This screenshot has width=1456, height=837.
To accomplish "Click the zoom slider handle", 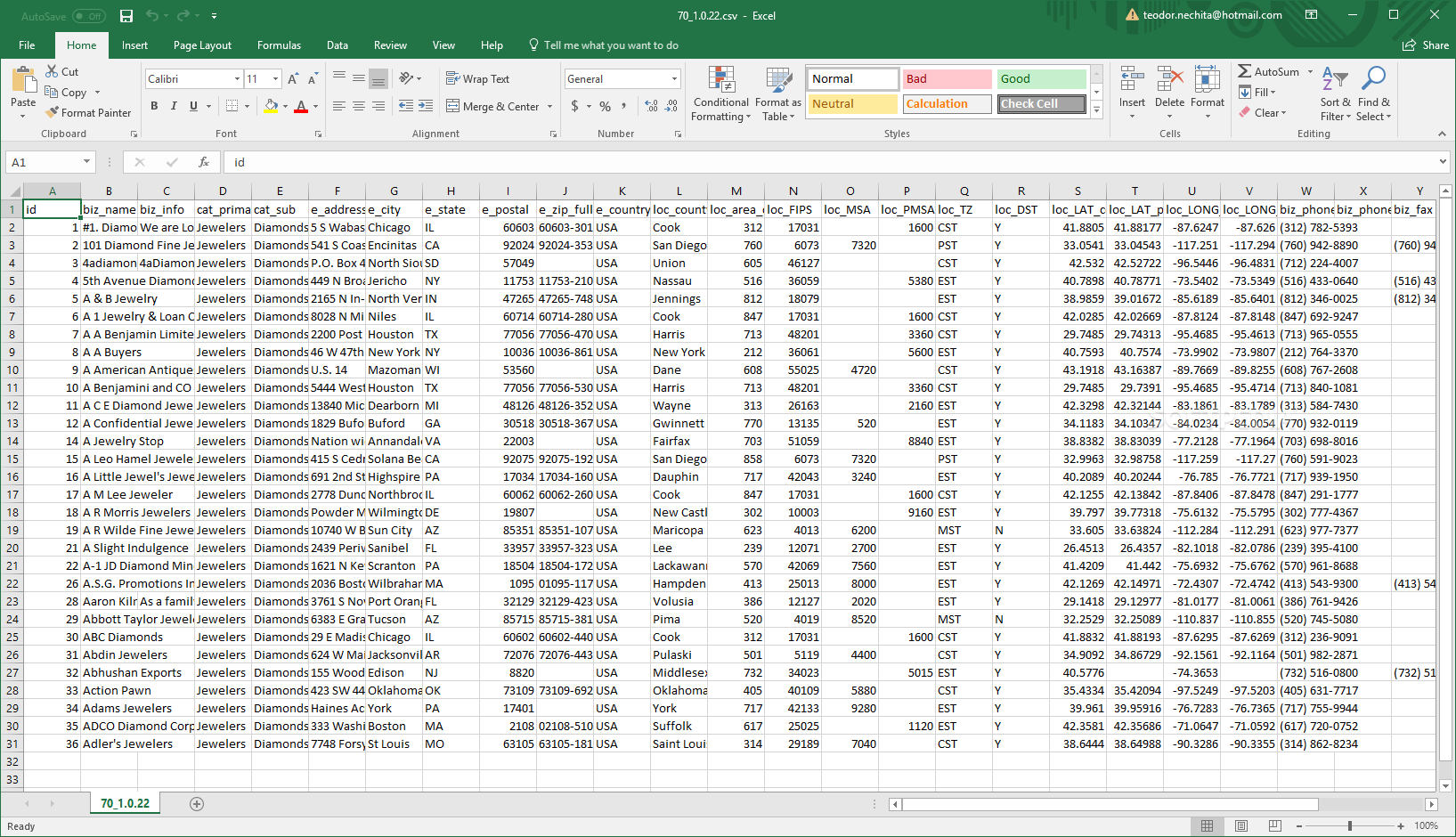I will (1350, 826).
